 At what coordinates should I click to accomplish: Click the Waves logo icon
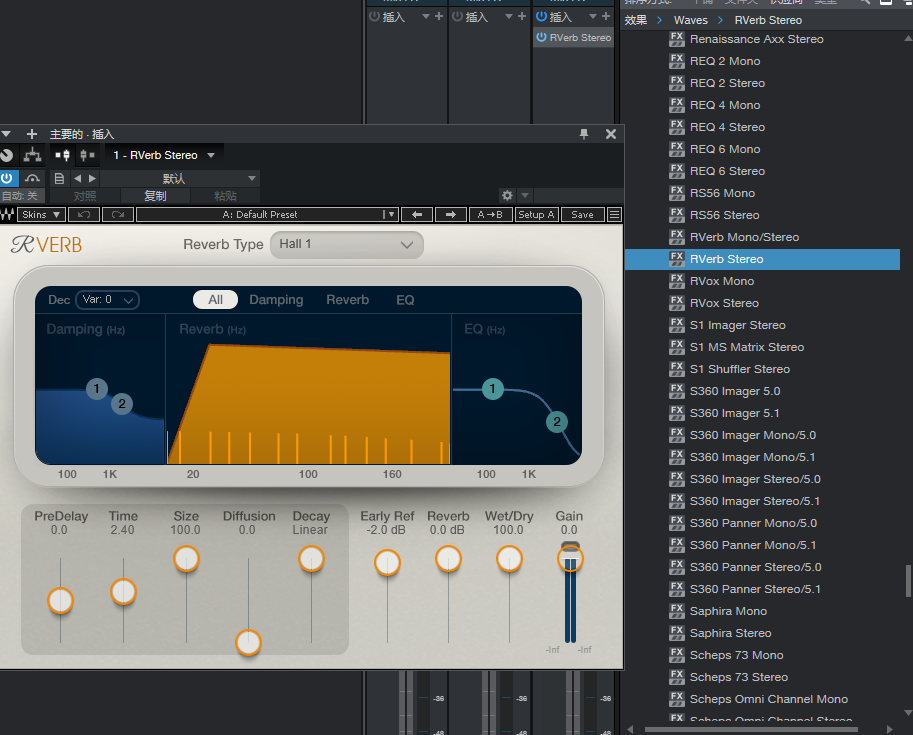click(x=7, y=214)
